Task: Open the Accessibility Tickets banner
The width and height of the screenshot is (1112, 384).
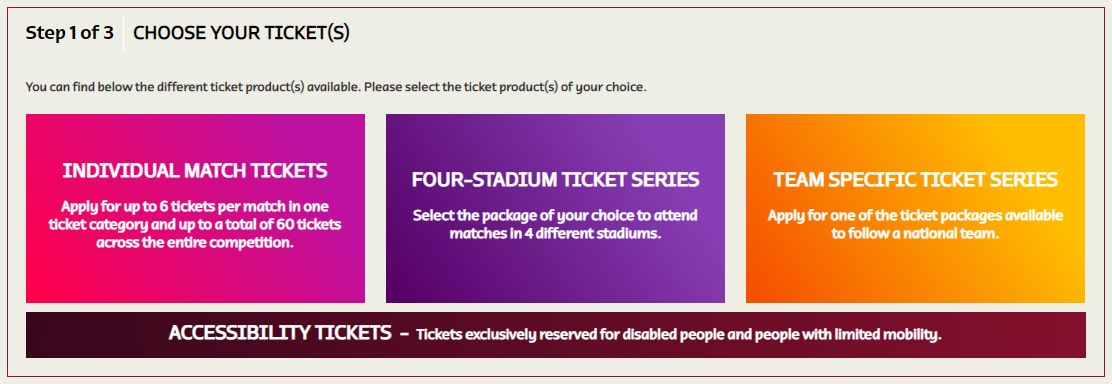Action: pyautogui.click(x=555, y=334)
